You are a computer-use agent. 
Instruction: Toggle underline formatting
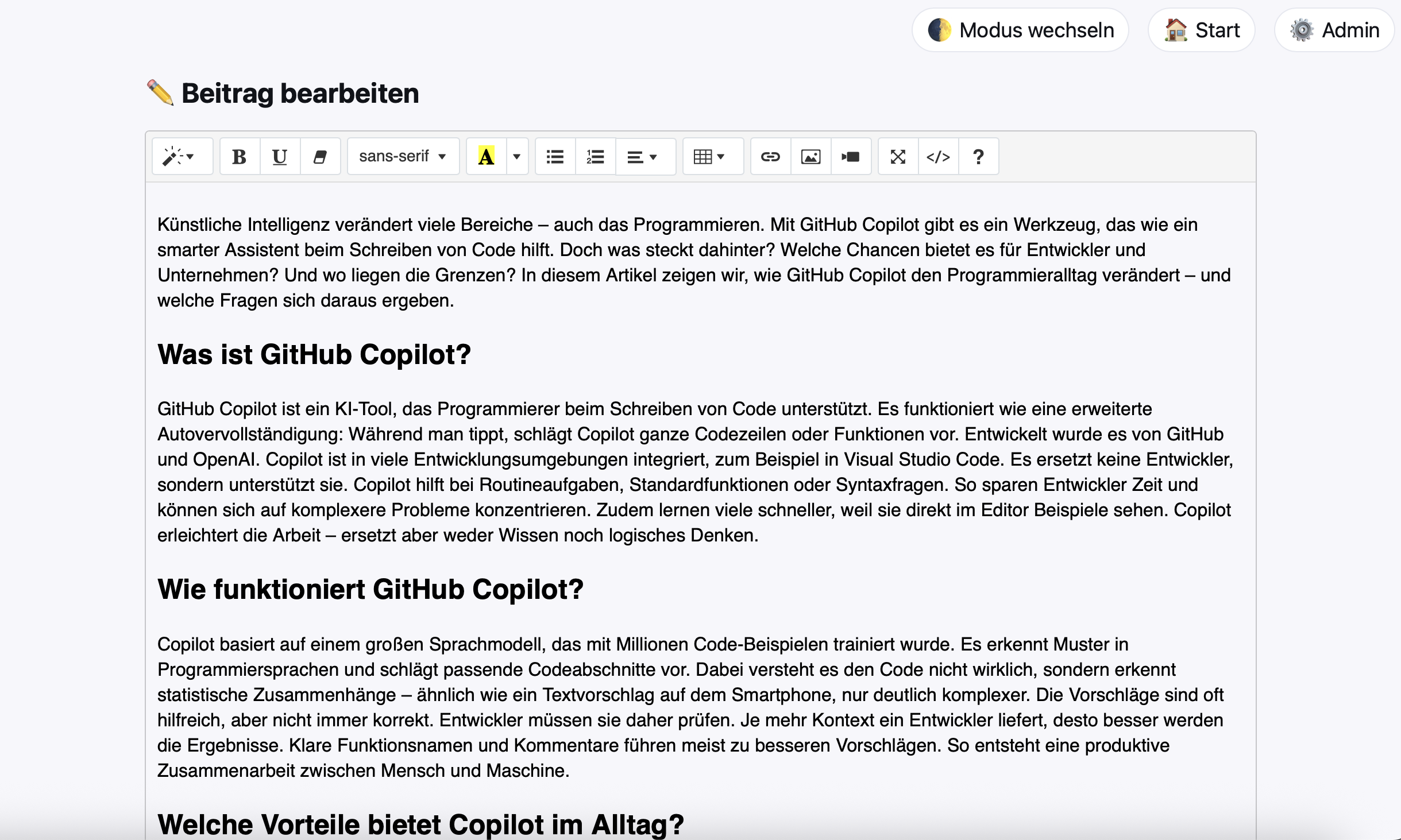(280, 157)
